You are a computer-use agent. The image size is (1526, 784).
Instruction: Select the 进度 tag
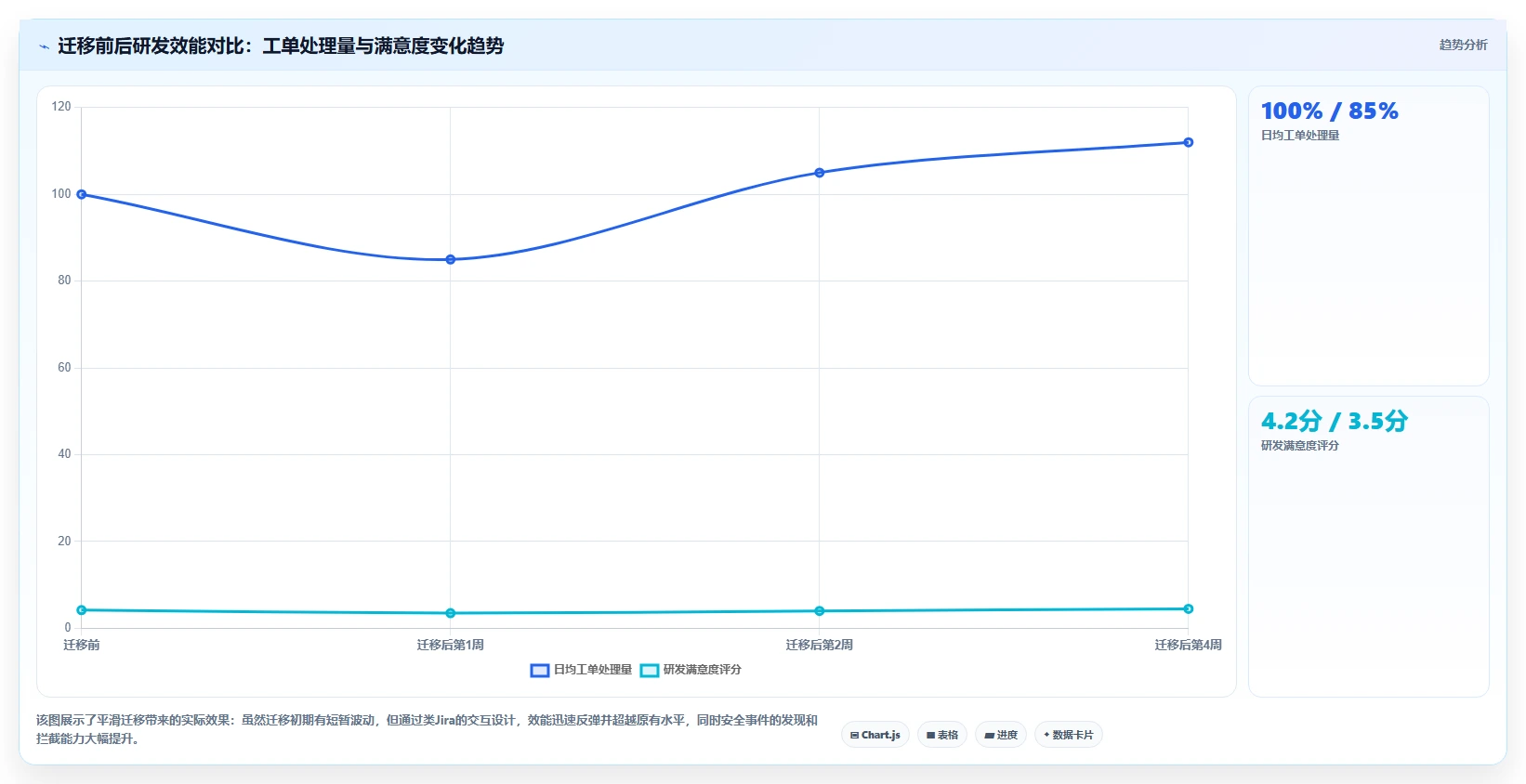[1001, 735]
